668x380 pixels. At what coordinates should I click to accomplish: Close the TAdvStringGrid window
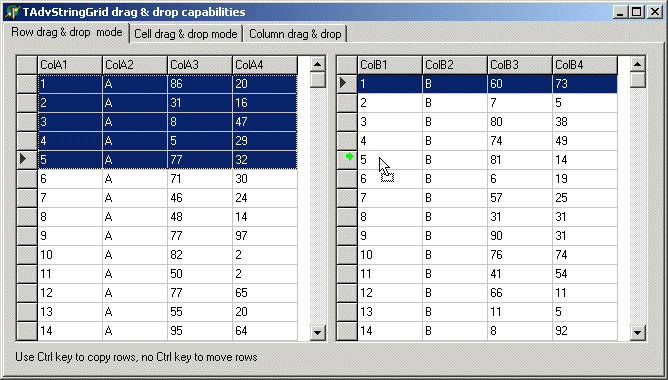tap(654, 12)
